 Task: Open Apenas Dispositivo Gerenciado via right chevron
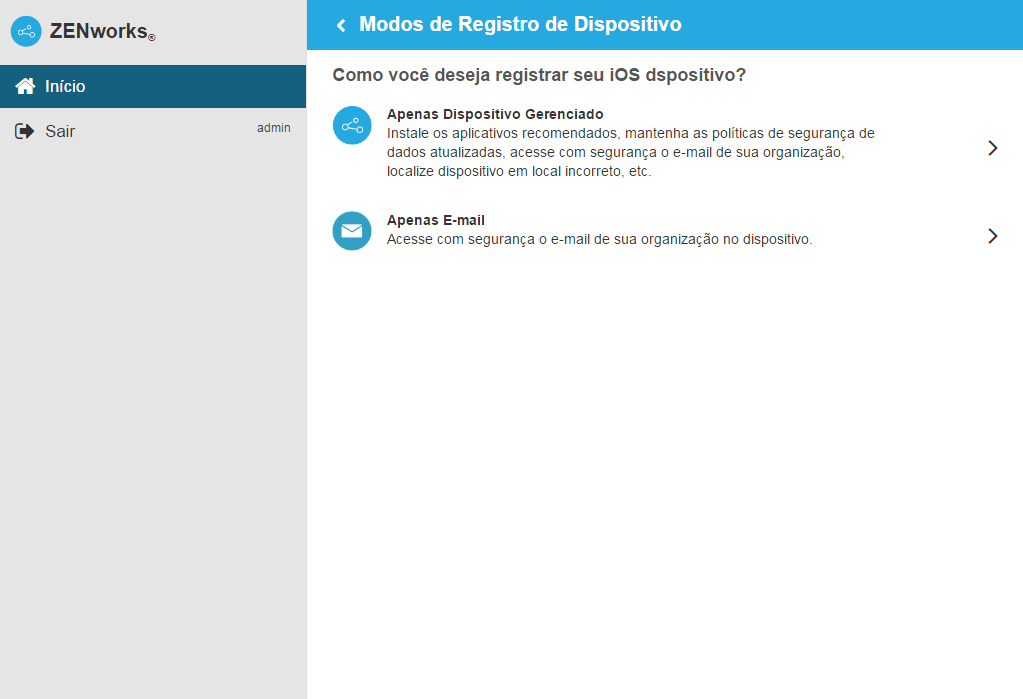992,148
